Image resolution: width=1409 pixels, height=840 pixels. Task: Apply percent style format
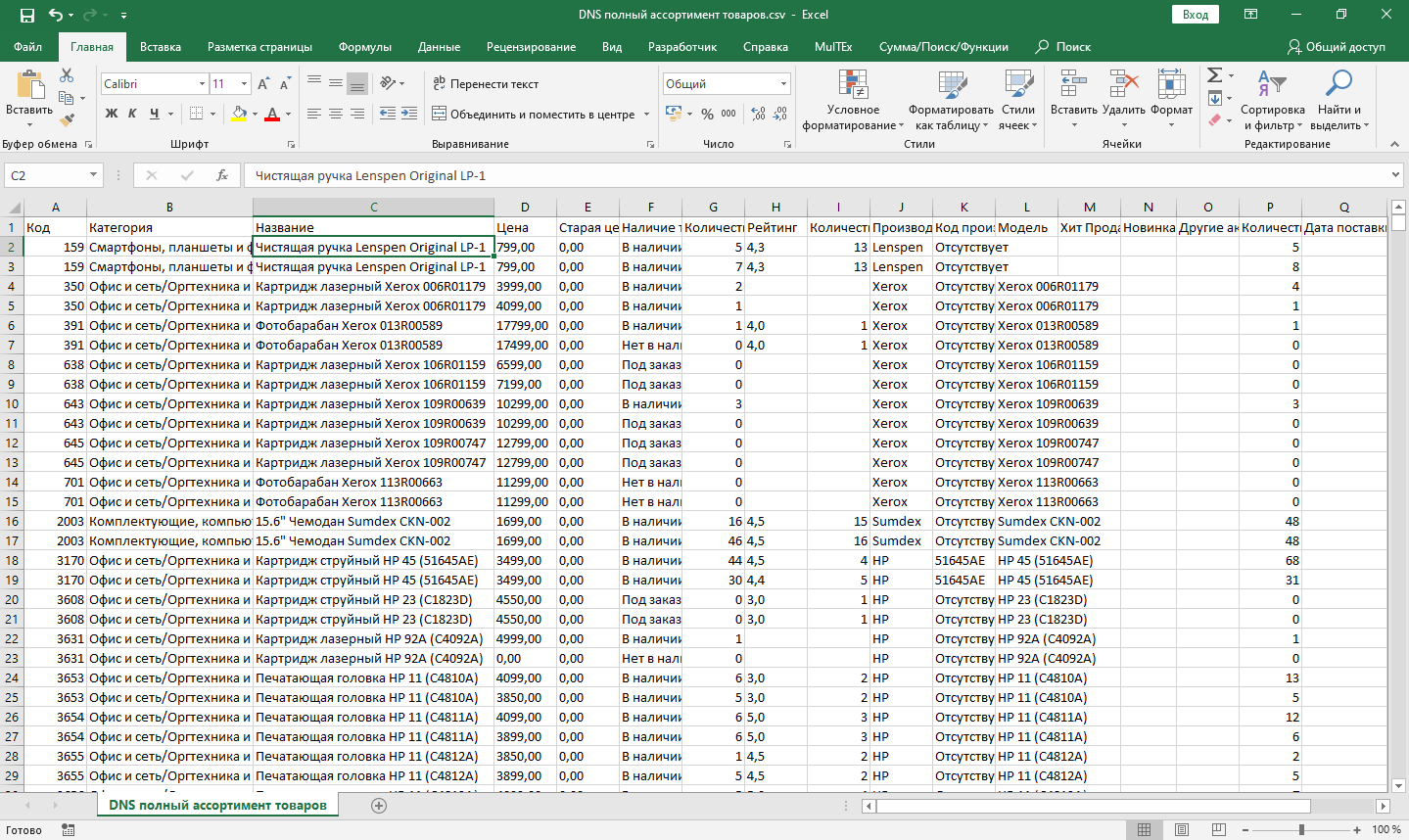point(707,114)
